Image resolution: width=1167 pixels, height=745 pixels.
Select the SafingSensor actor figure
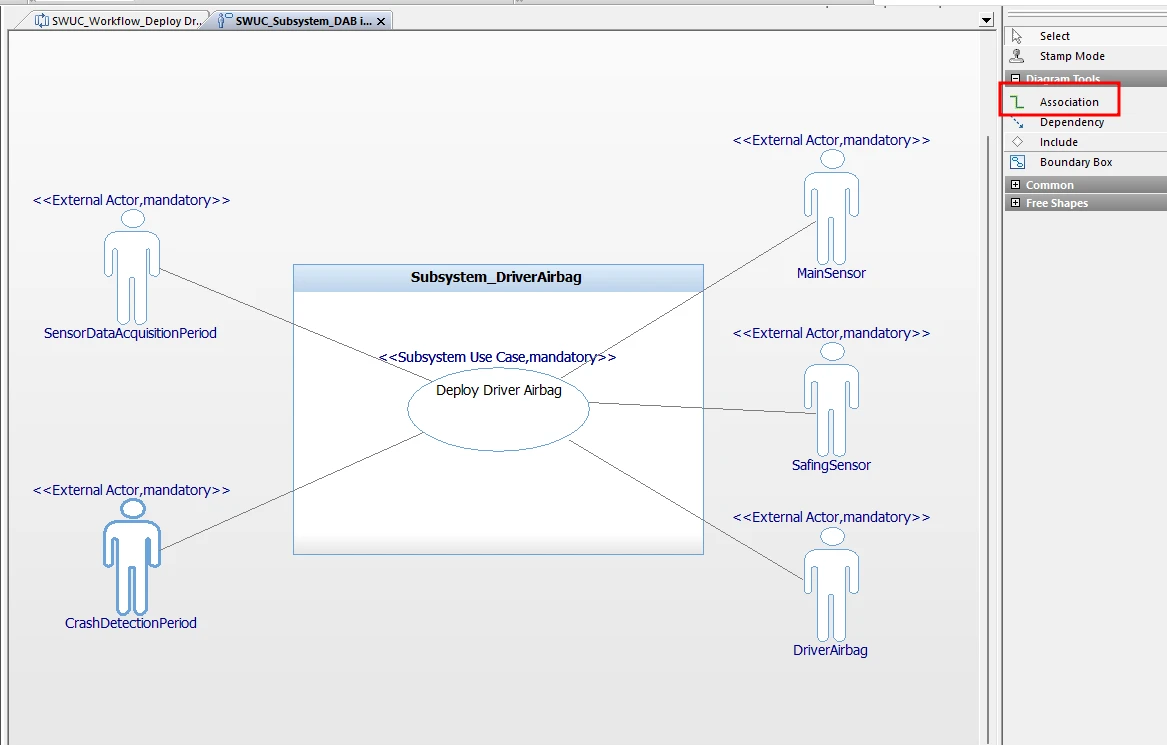coord(831,400)
